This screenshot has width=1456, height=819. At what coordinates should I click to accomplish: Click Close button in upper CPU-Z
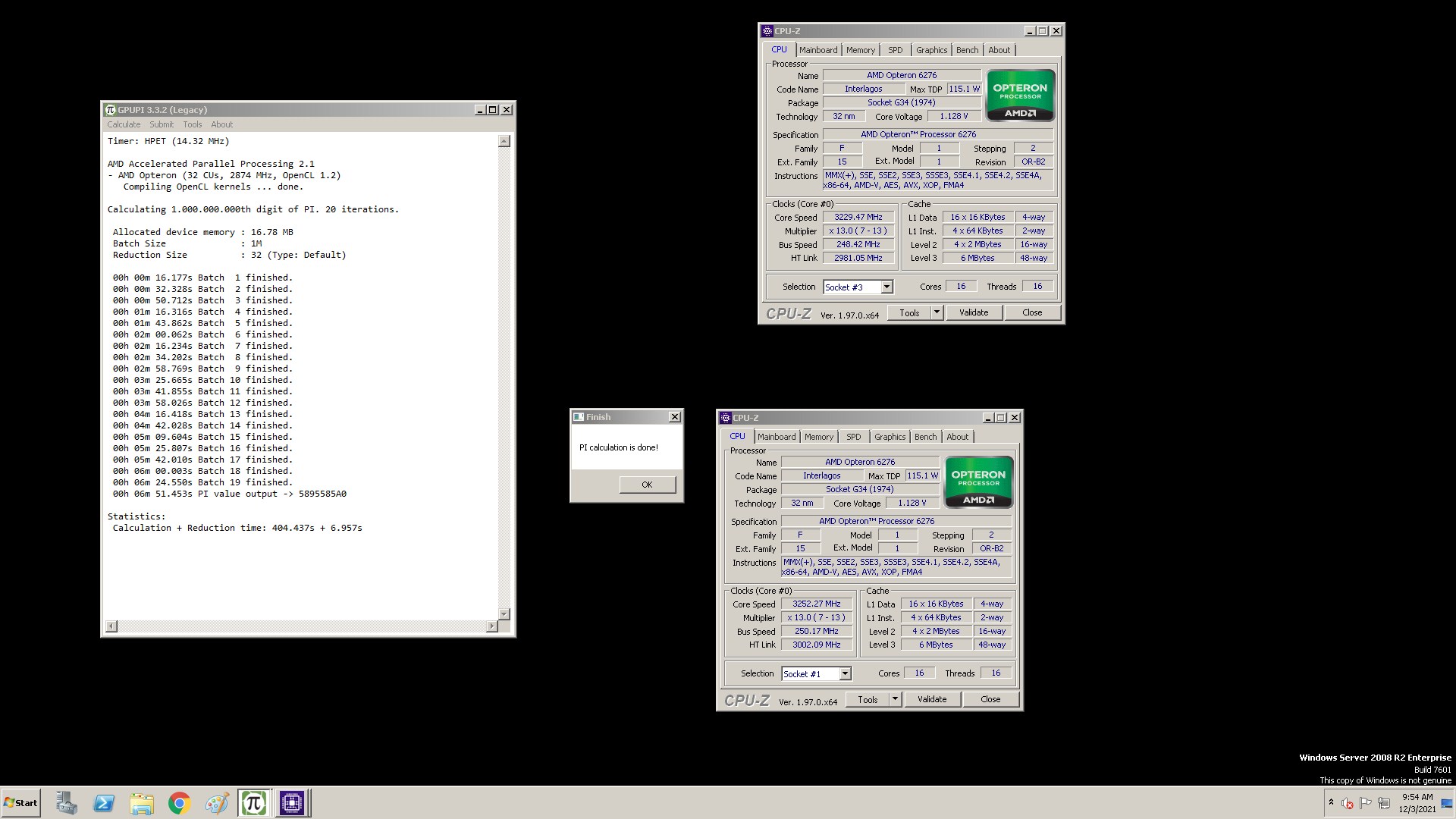click(1032, 312)
